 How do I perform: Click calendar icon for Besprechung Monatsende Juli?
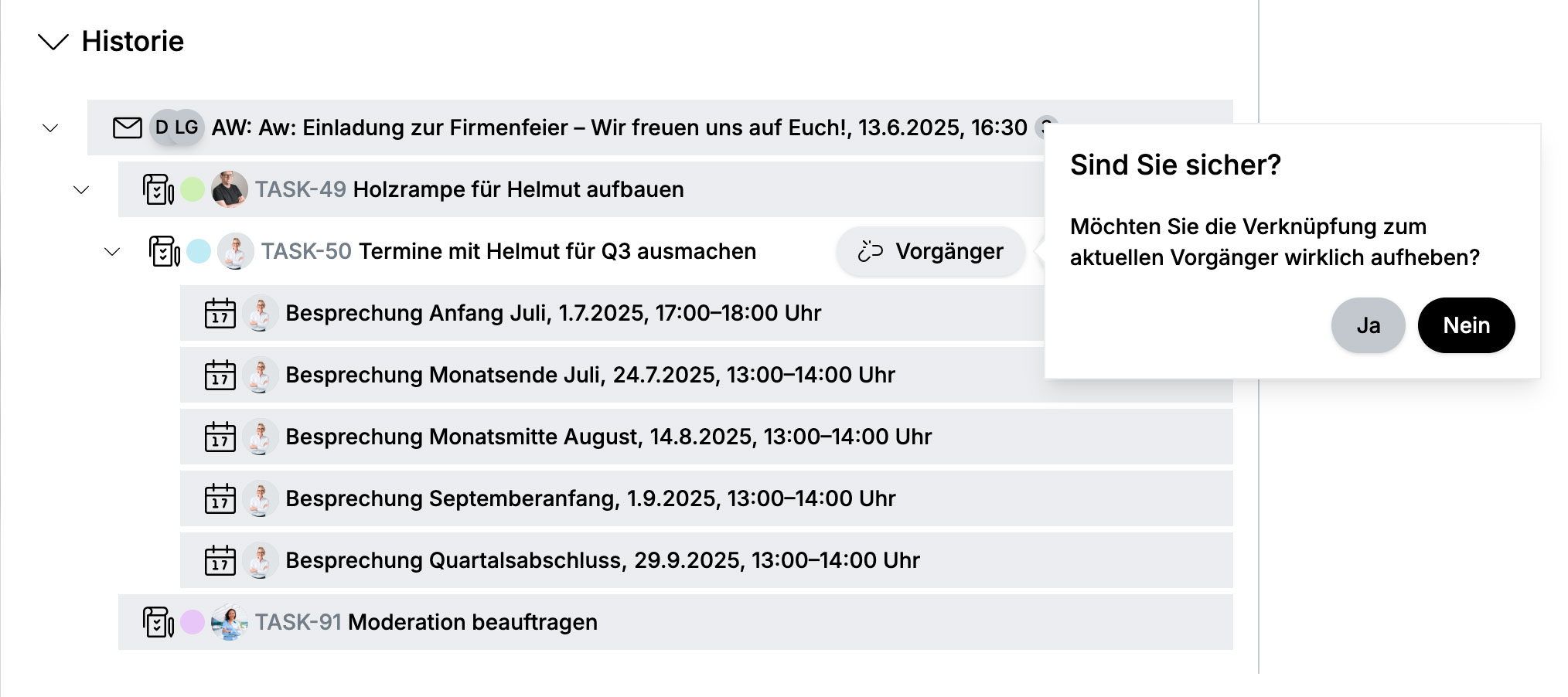point(220,375)
